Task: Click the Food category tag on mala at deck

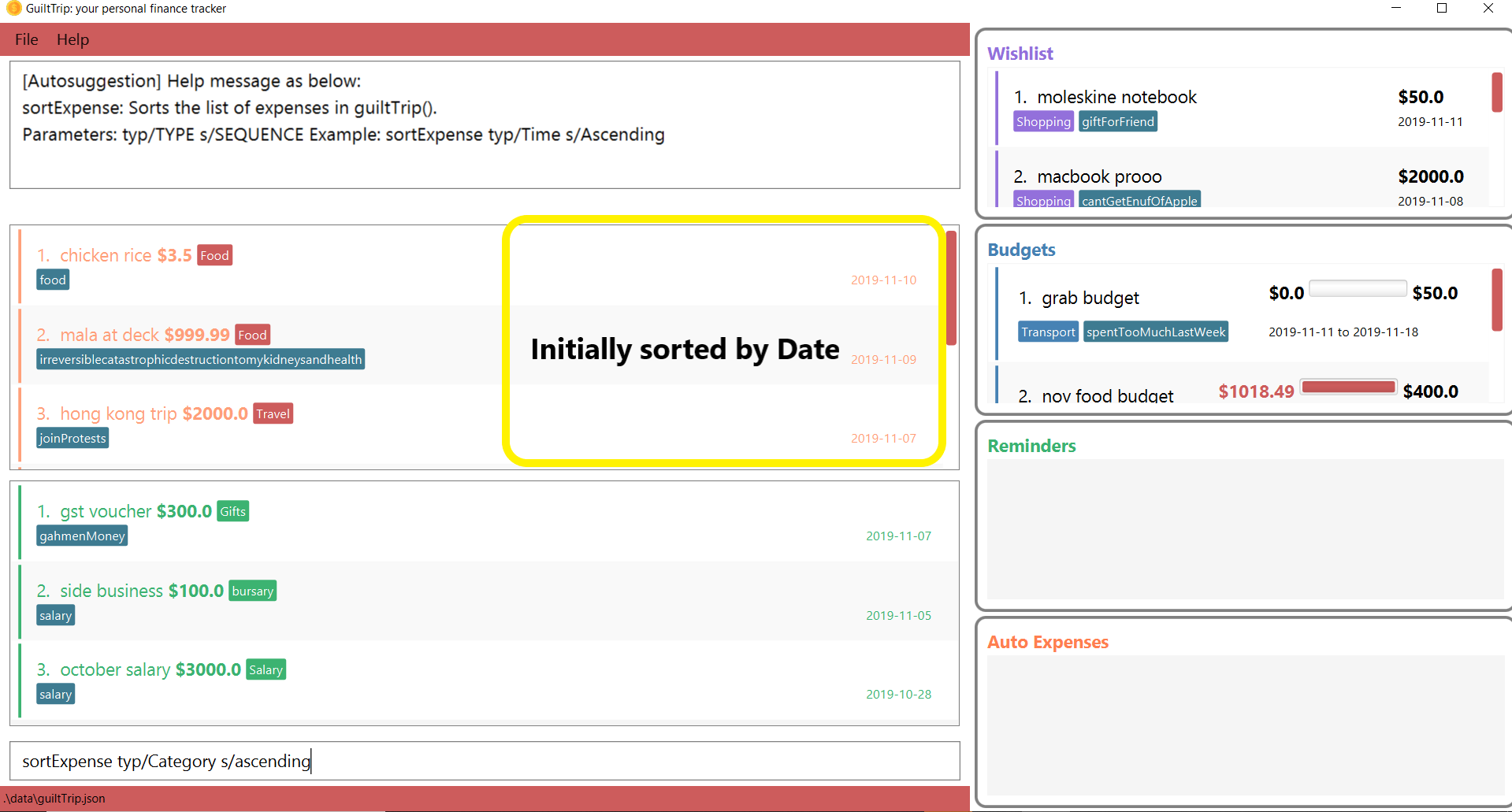Action: (252, 335)
